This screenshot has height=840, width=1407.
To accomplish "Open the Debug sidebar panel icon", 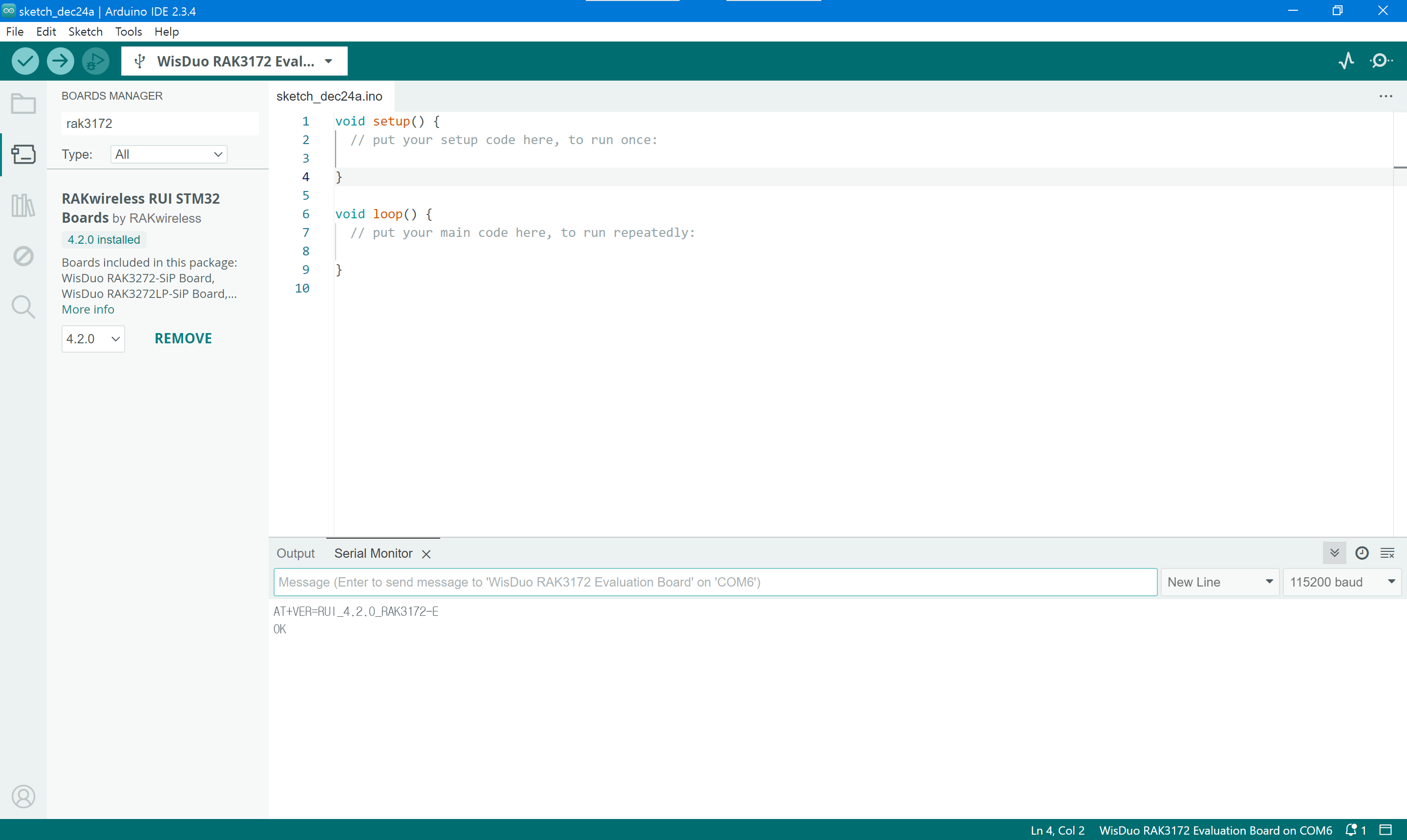I will point(23,256).
